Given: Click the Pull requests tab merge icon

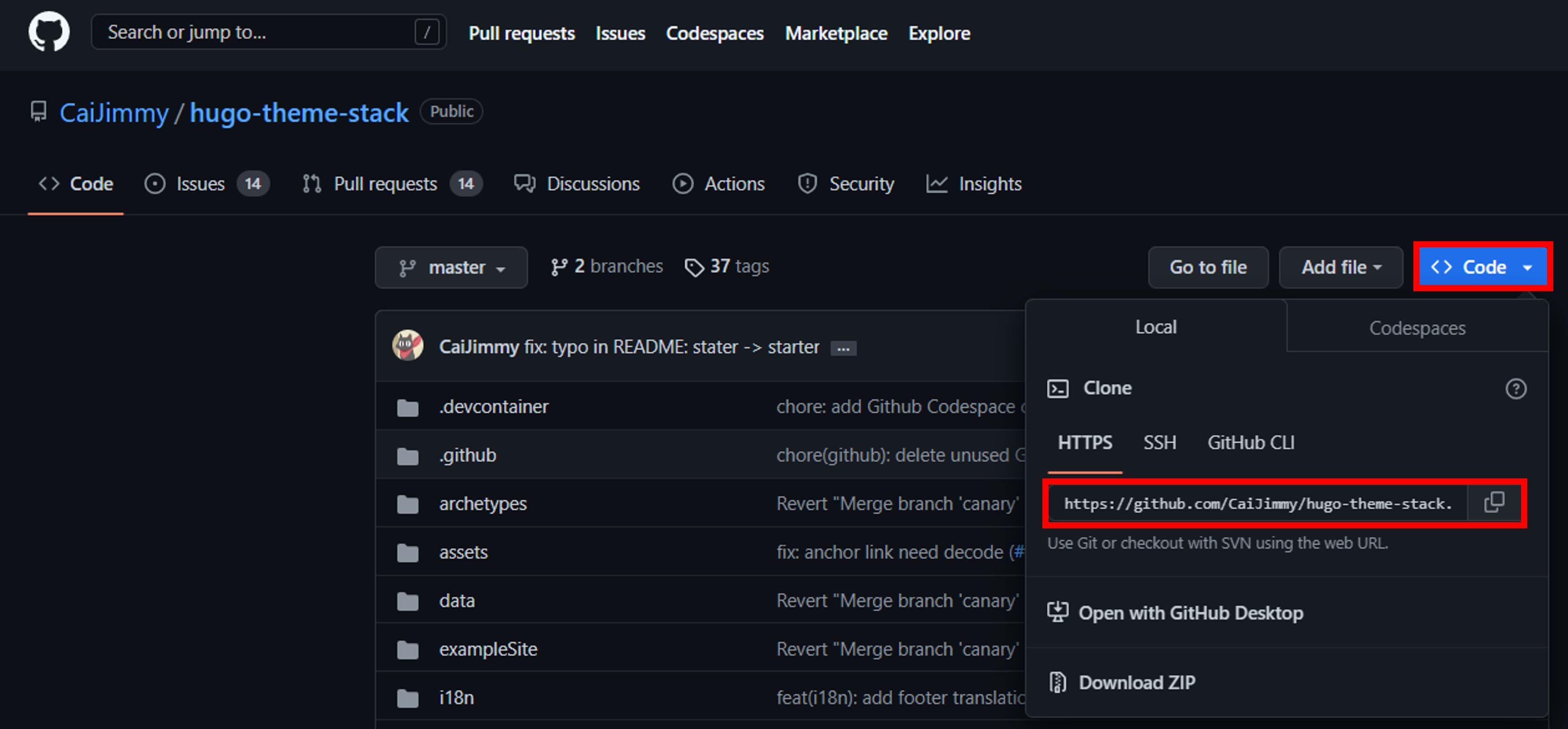Looking at the screenshot, I should (312, 184).
